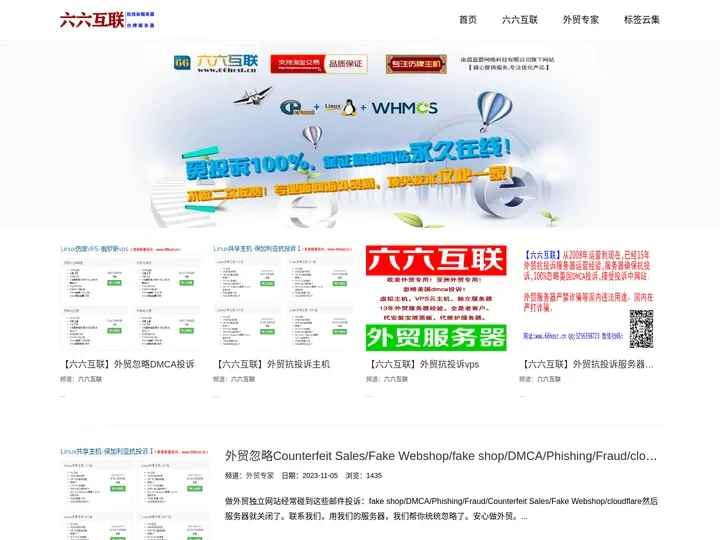The image size is (720, 540).
Task: Click the 66 badge logo in banner
Action: (182, 63)
